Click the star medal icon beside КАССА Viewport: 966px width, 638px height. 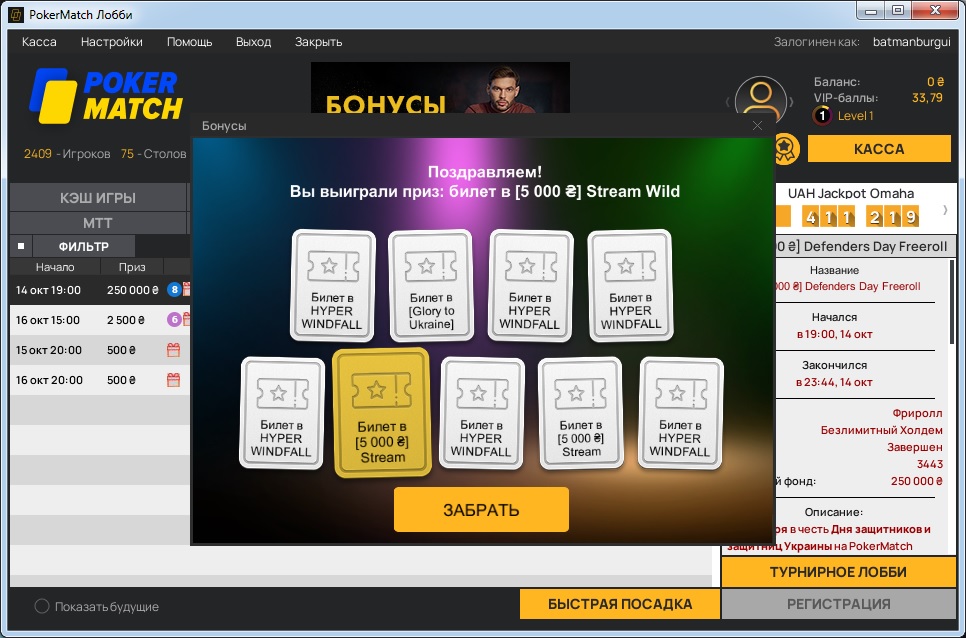coord(785,149)
